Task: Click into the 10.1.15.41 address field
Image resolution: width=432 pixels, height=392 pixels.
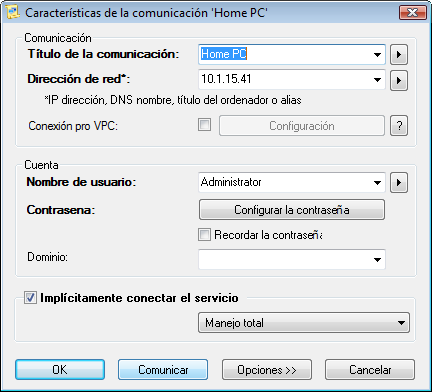Action: pos(285,80)
